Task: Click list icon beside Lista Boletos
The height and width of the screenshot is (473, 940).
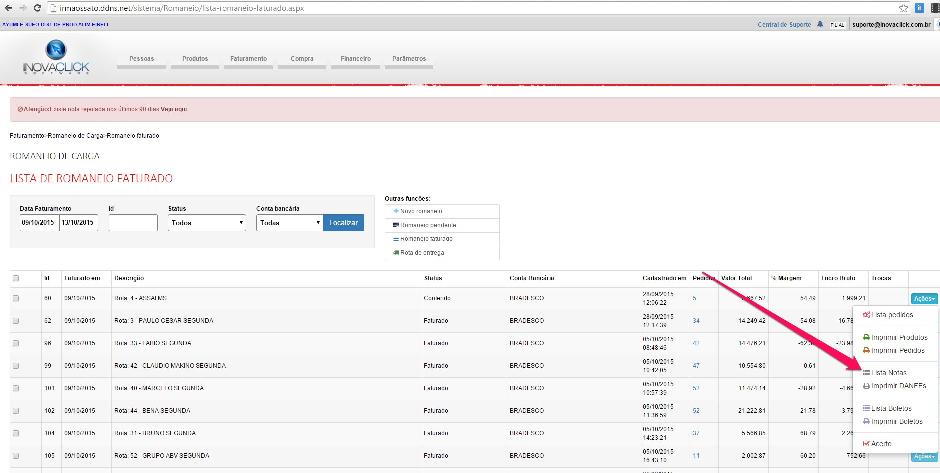Action: pos(866,408)
